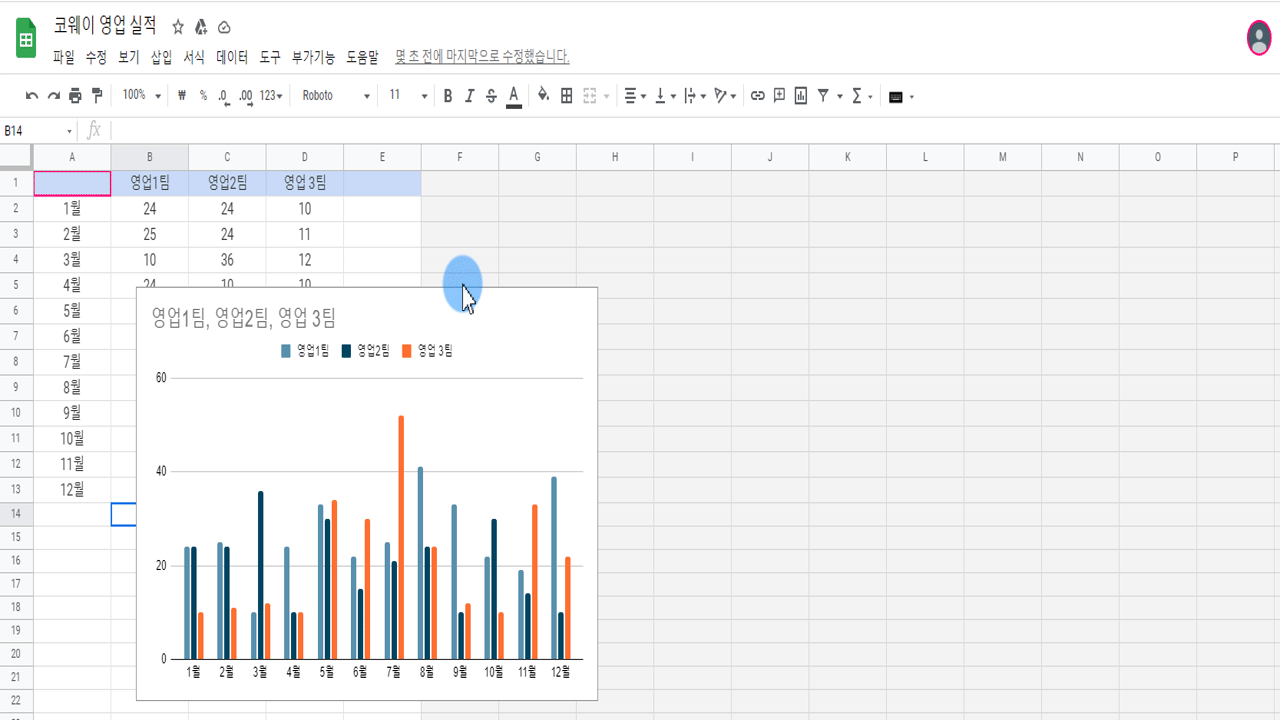Open the Functions sigma icon
Image resolution: width=1280 pixels, height=720 pixels.
tap(856, 96)
